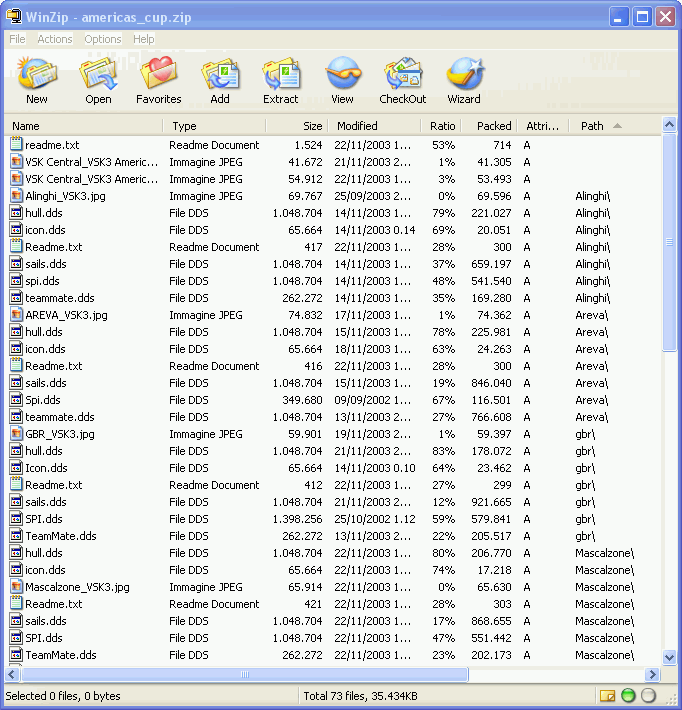The width and height of the screenshot is (682, 710).
Task: Click the CheckOut toolbar icon
Action: [x=403, y=73]
